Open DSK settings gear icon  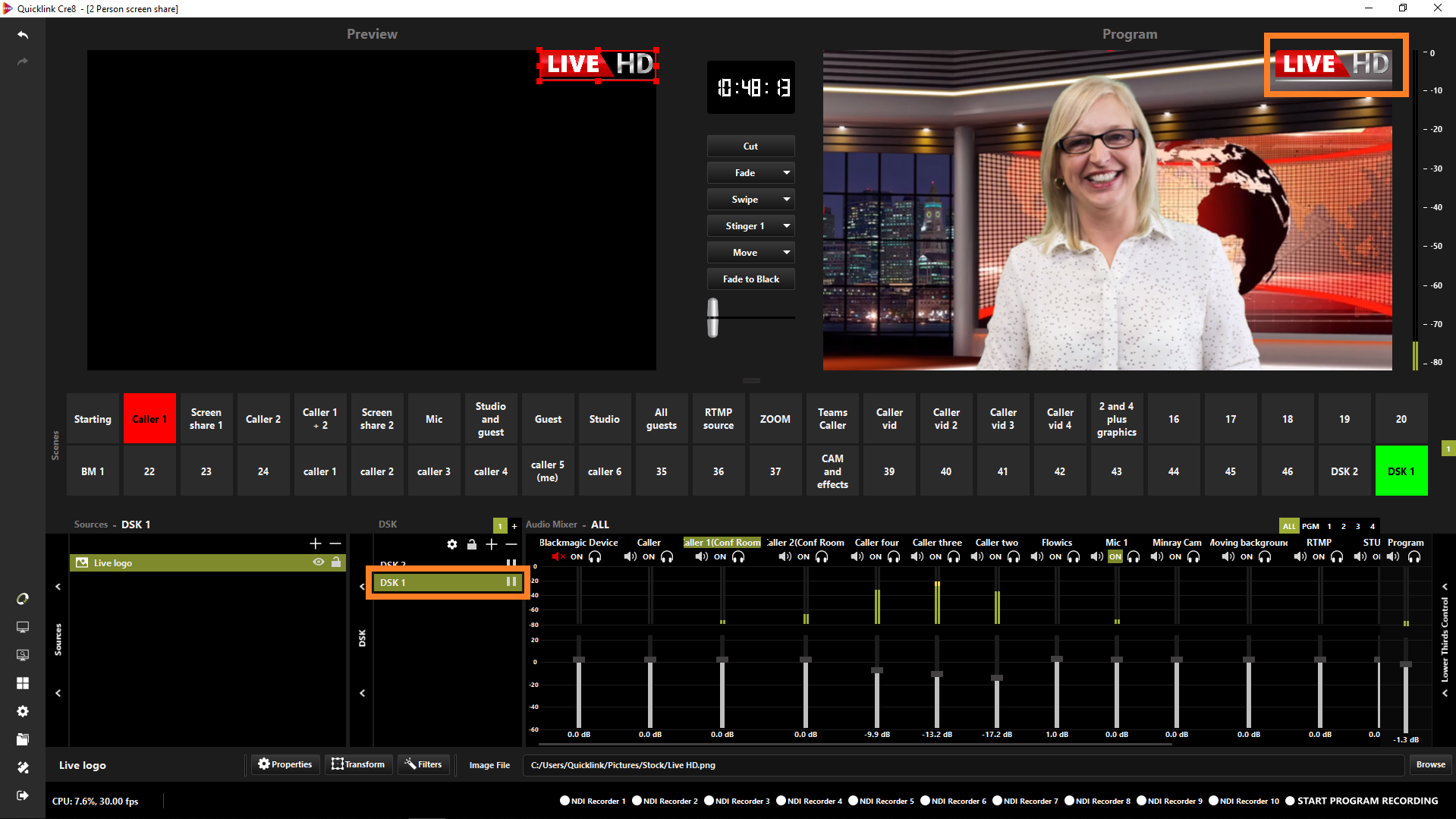[452, 544]
